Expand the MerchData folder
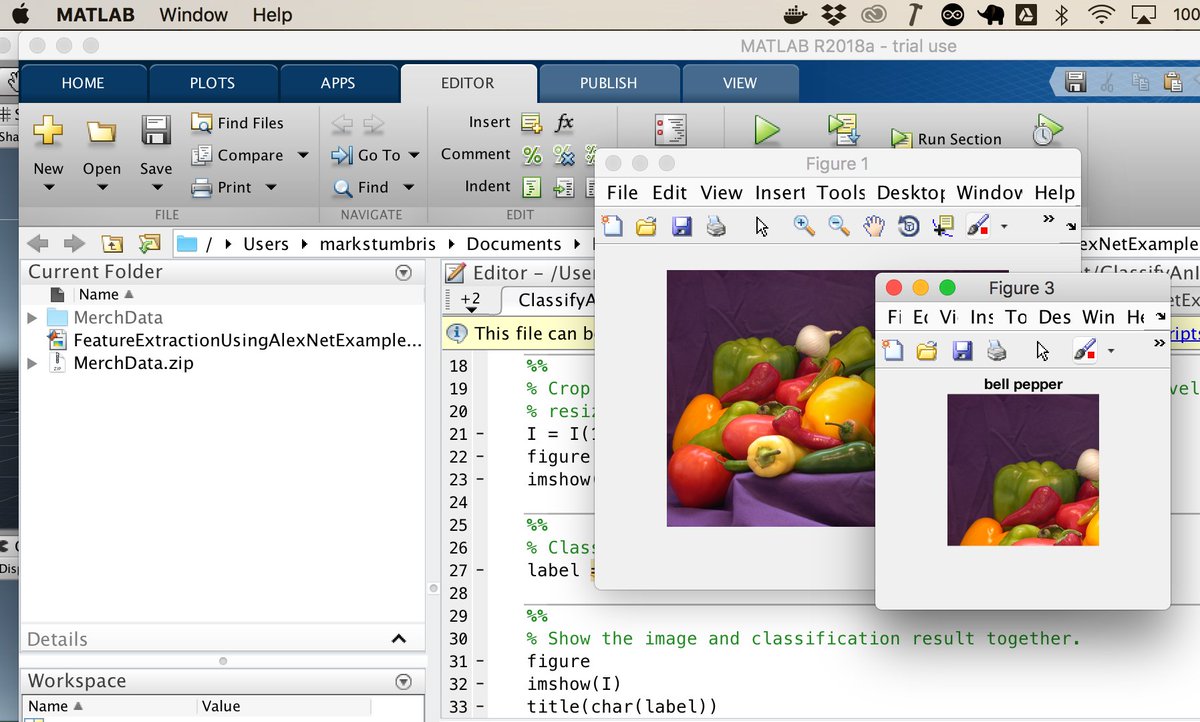The width and height of the screenshot is (1200, 722). [x=32, y=318]
